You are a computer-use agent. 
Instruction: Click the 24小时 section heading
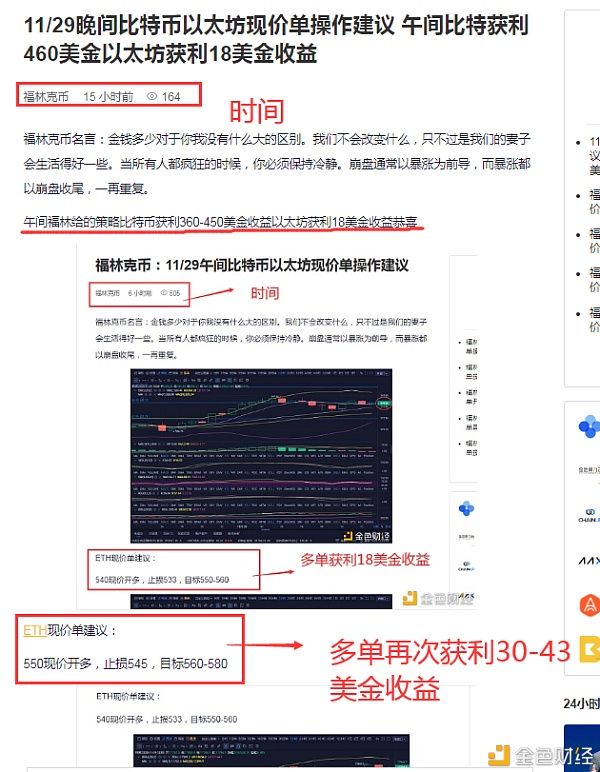581,704
